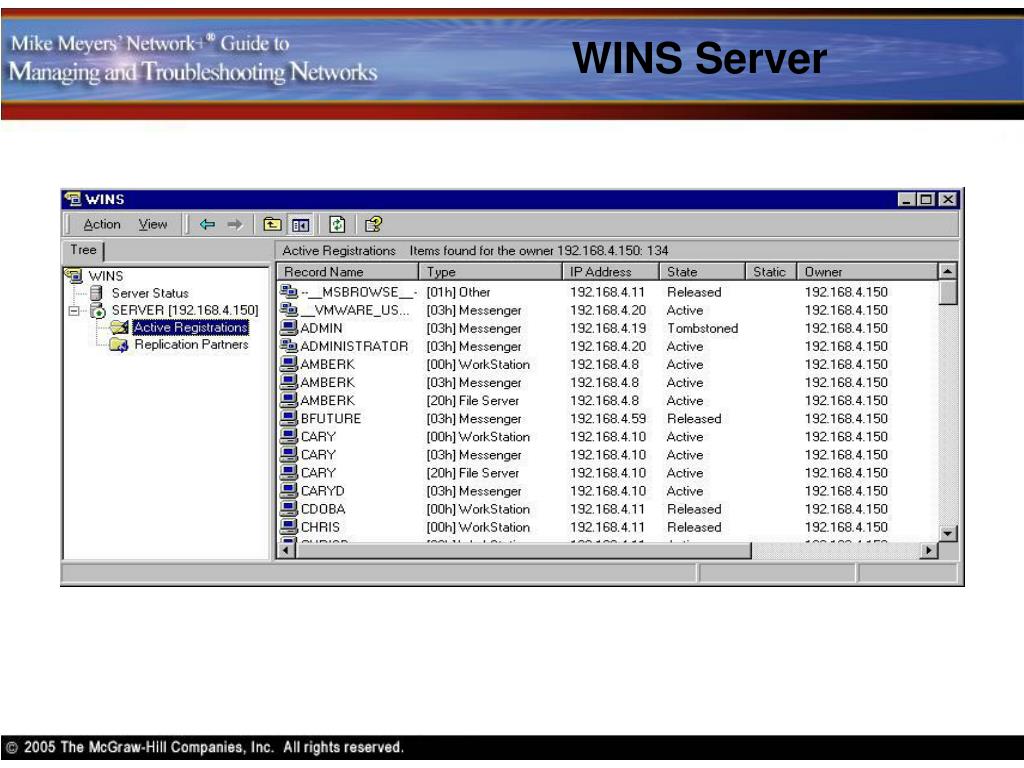The height and width of the screenshot is (768, 1024).
Task: Click AMBERK's [20h] File Server type cell
Action: [472, 400]
